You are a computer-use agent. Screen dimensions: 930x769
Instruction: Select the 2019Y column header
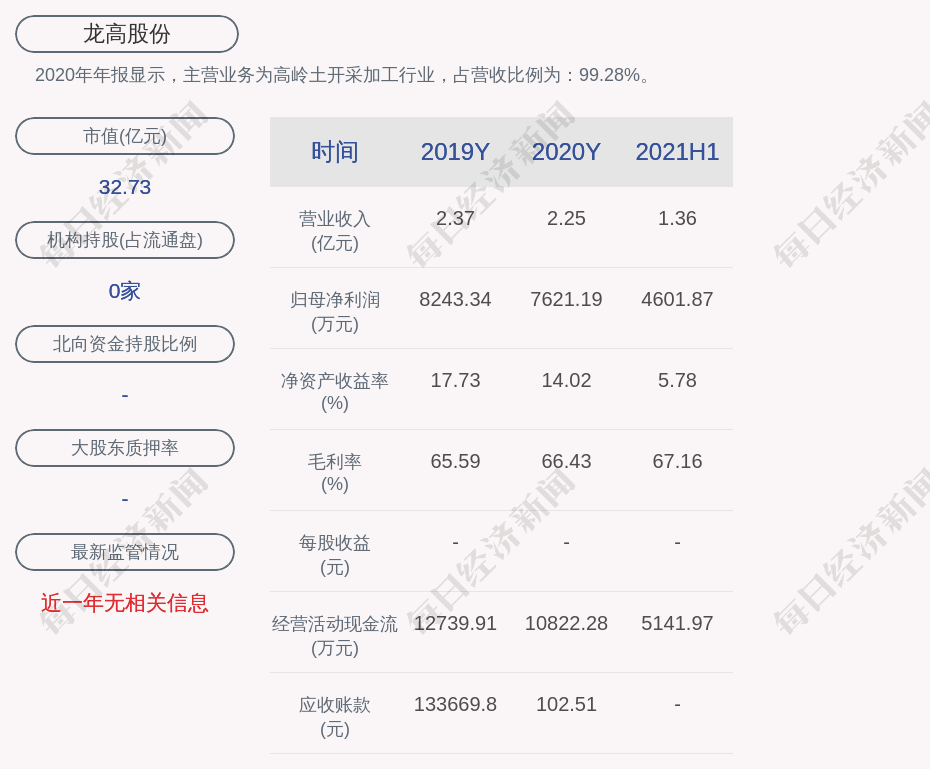click(x=455, y=152)
